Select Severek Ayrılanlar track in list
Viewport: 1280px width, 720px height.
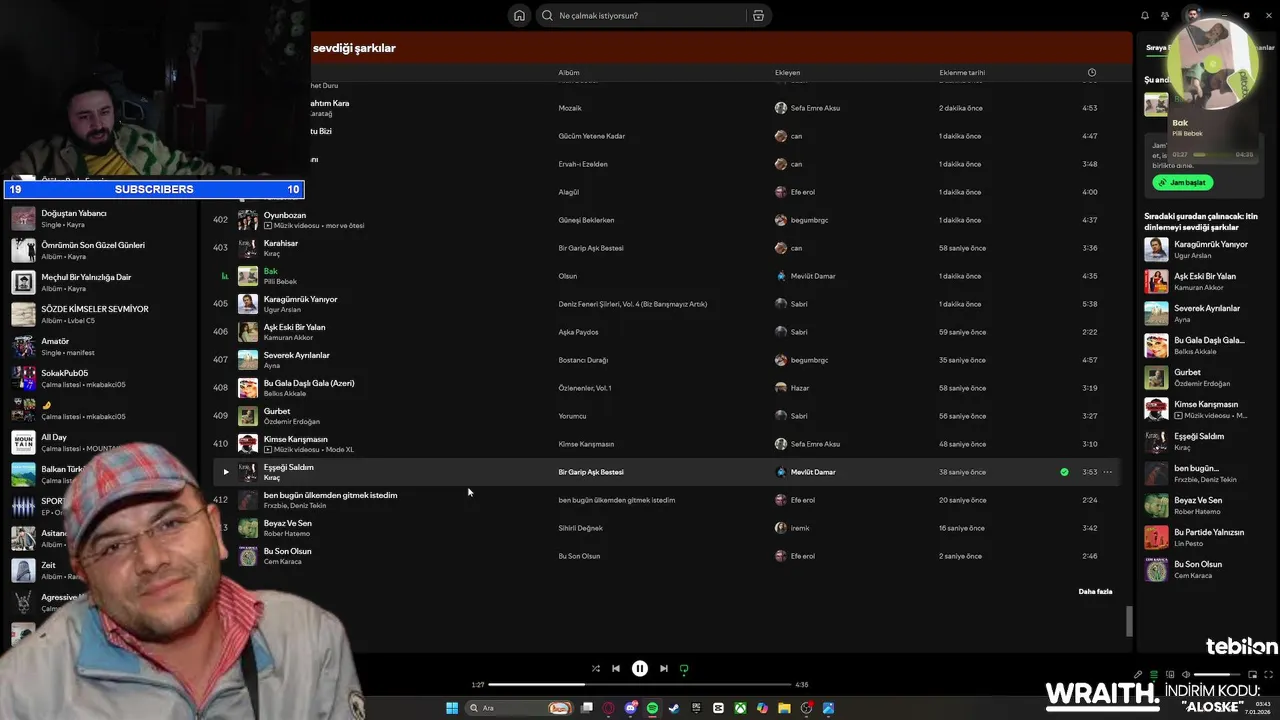[x=296, y=355]
